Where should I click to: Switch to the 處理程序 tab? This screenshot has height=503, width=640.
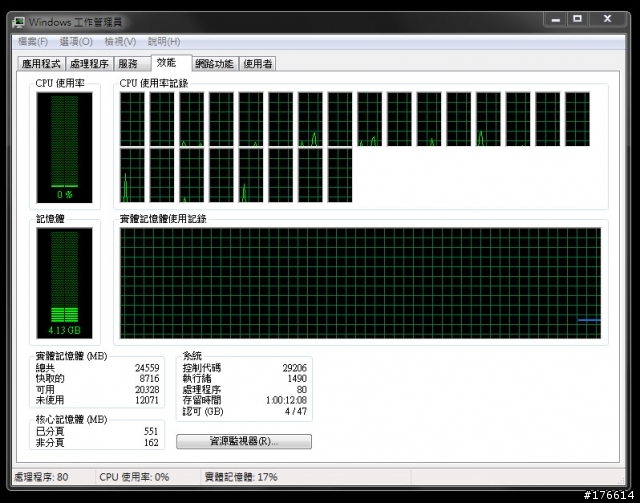pos(89,64)
